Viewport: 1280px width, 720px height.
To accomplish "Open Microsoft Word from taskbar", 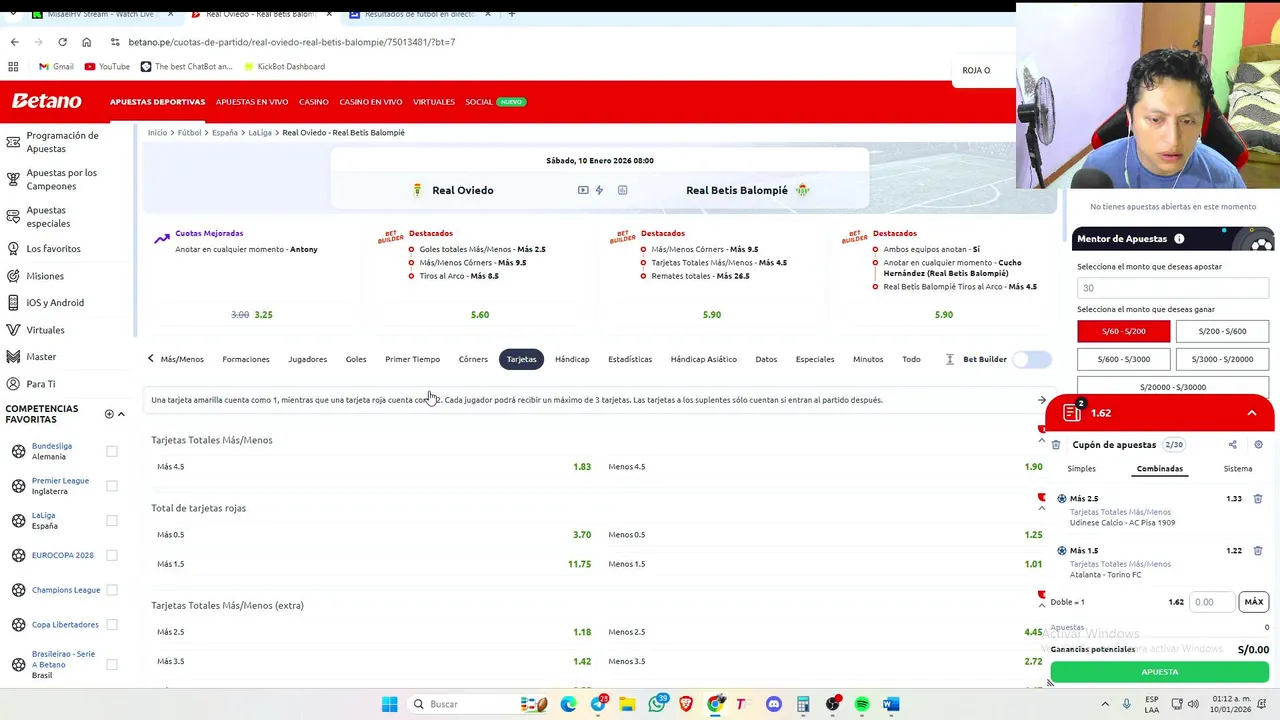I will 891,704.
